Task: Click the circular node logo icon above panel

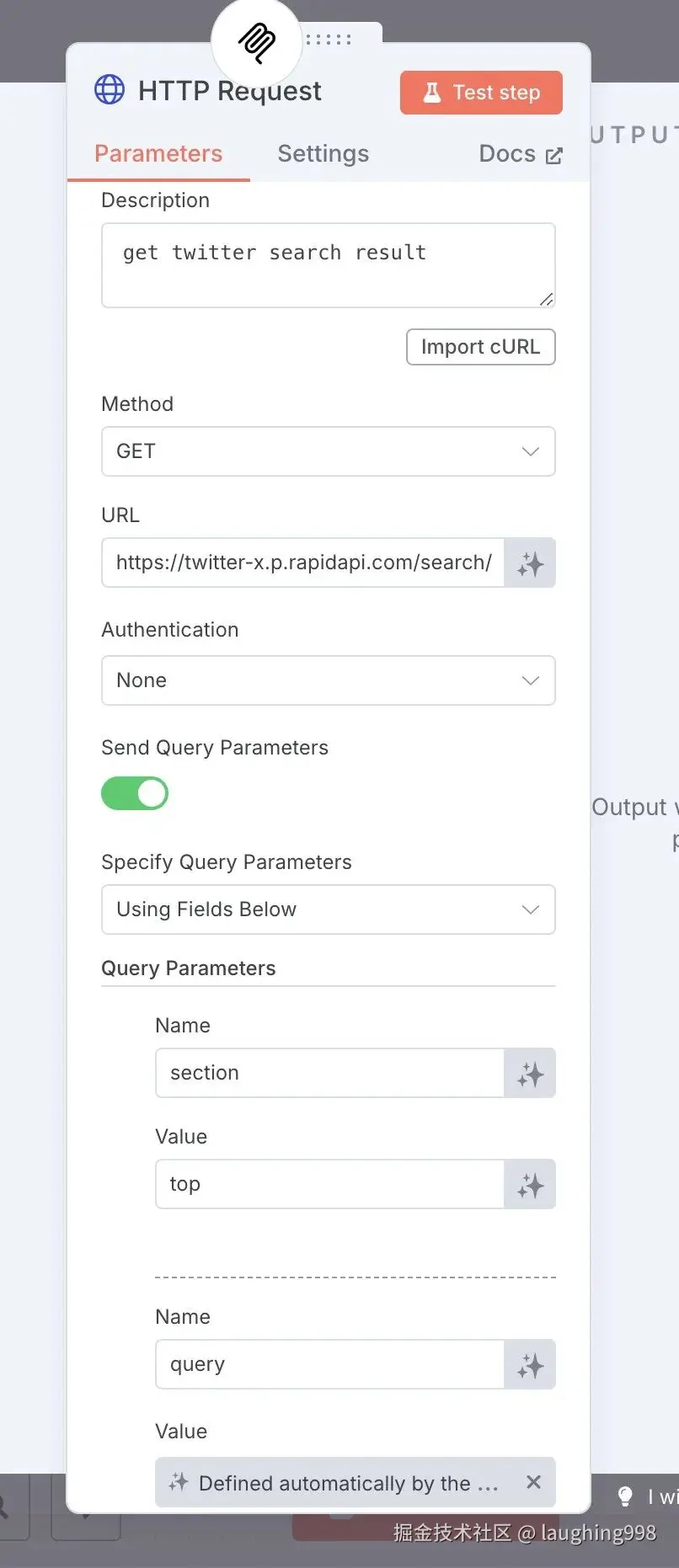Action: point(256,42)
